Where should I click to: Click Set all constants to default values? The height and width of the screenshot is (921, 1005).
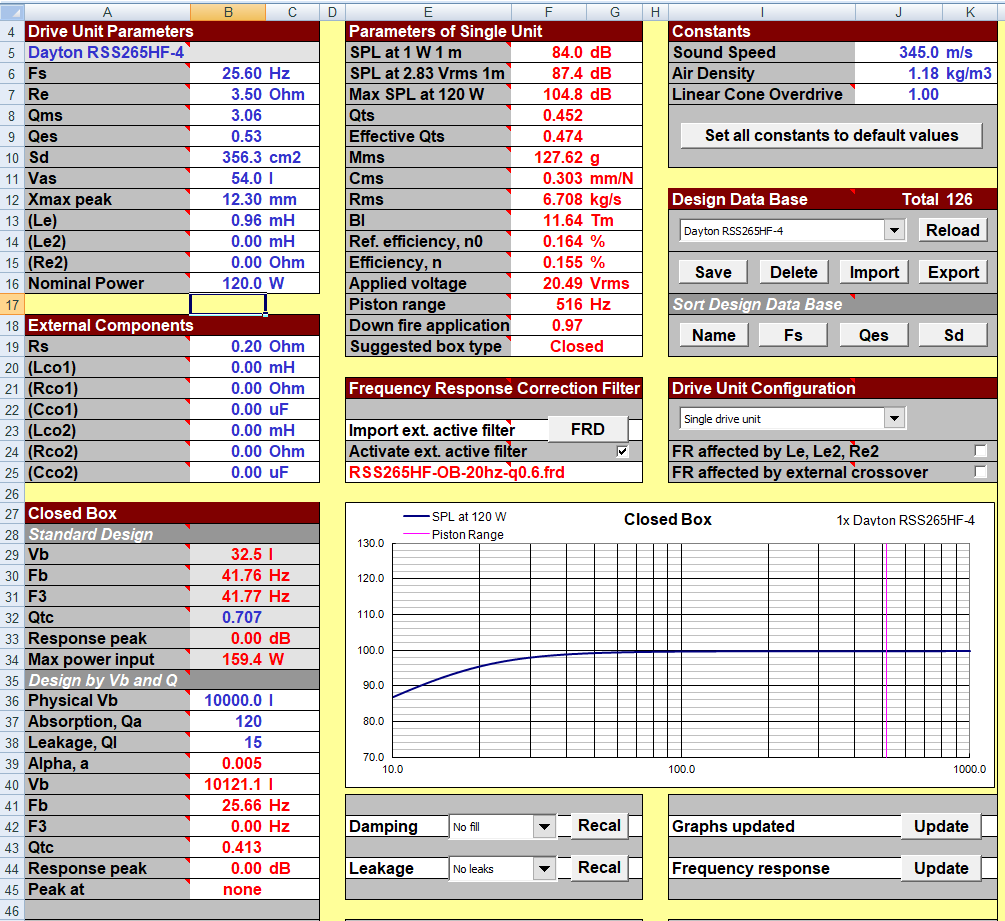[x=831, y=135]
